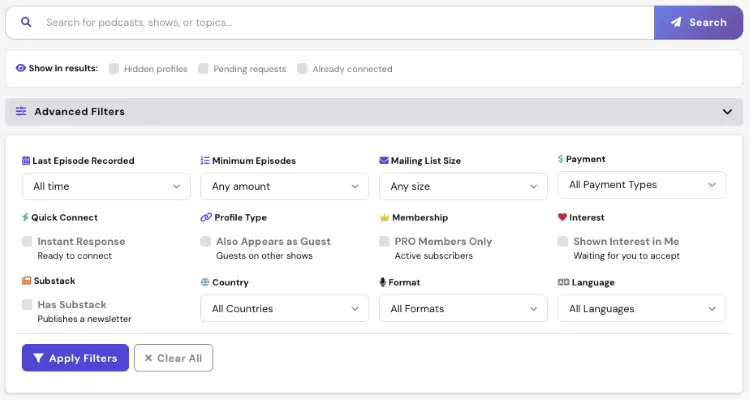Click the Language icon

point(563,282)
